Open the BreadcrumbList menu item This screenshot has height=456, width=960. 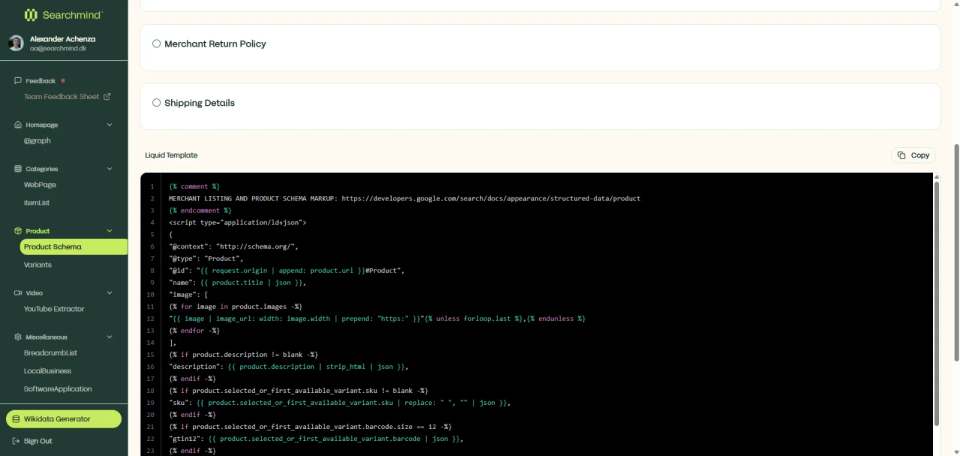[50, 353]
